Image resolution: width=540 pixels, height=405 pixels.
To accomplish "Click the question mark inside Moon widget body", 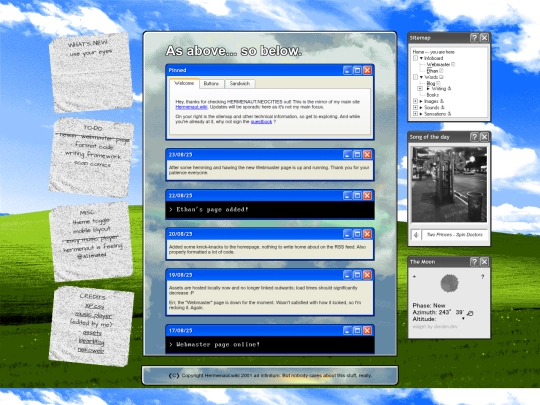I will click(x=482, y=277).
